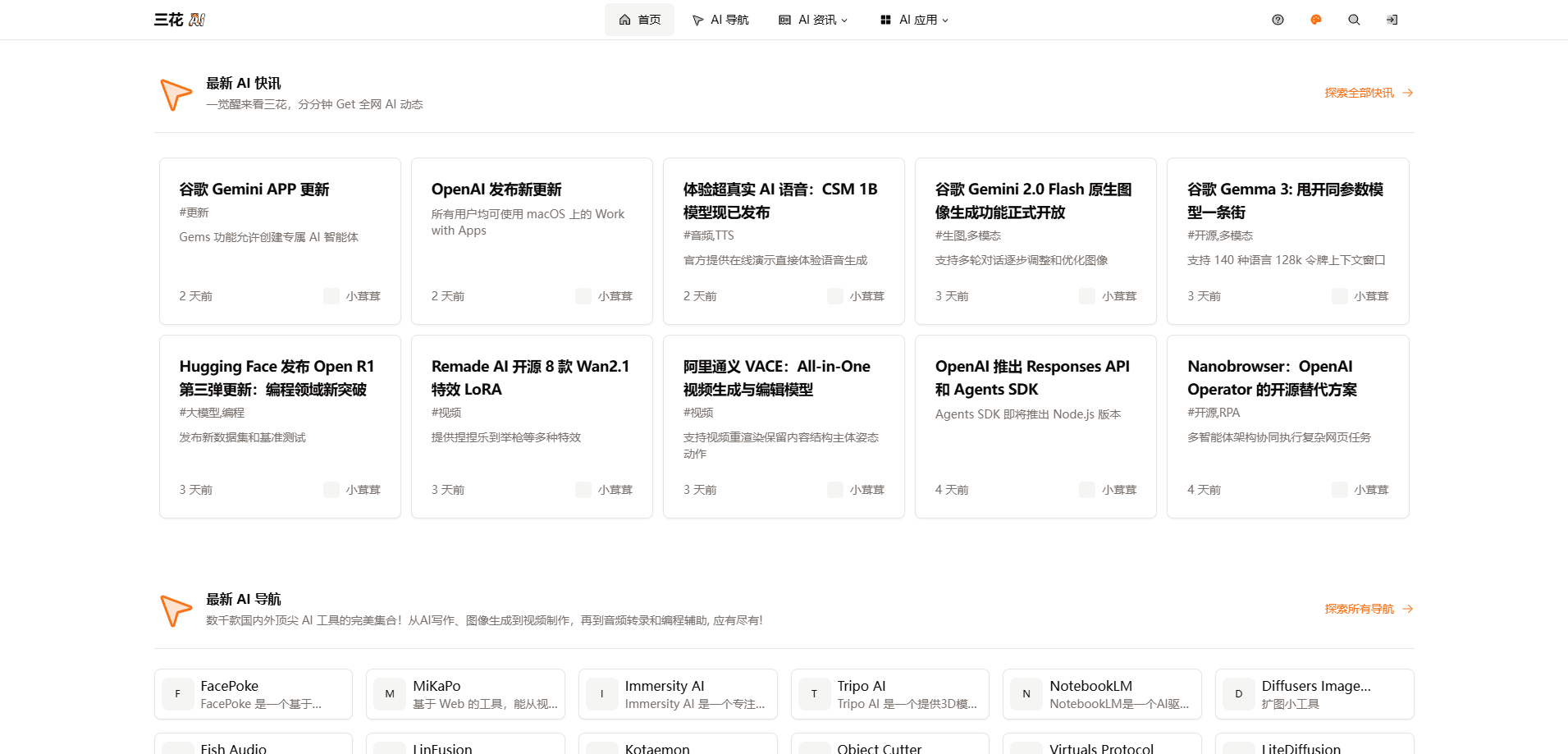Click the T icon for Tripo AI

coord(814,694)
